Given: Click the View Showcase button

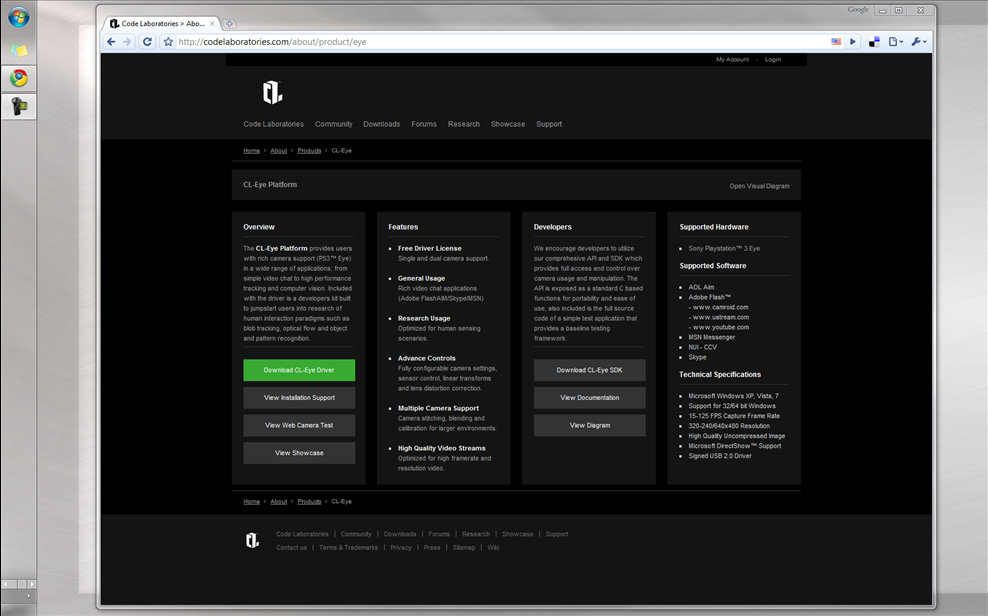Looking at the screenshot, I should pyautogui.click(x=299, y=453).
